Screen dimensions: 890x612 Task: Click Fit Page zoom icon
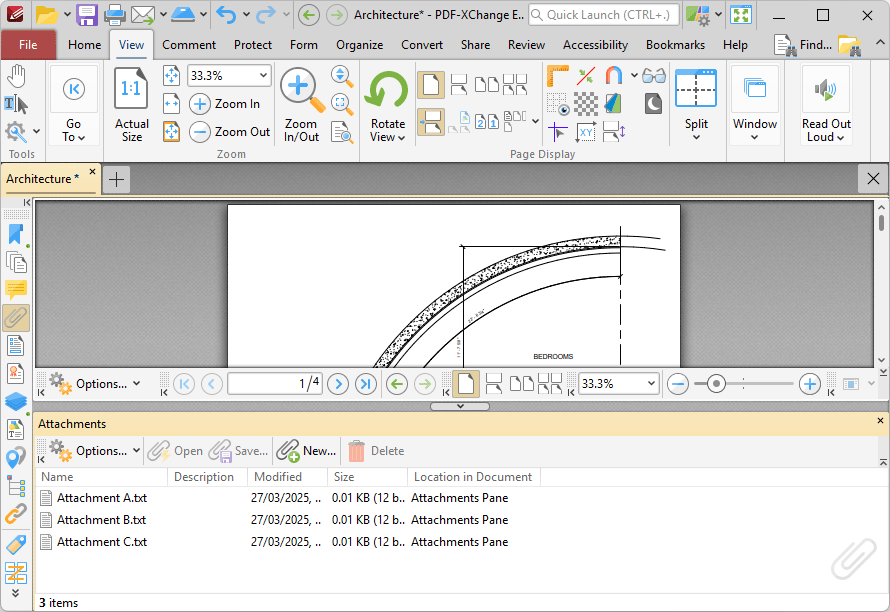tap(171, 76)
